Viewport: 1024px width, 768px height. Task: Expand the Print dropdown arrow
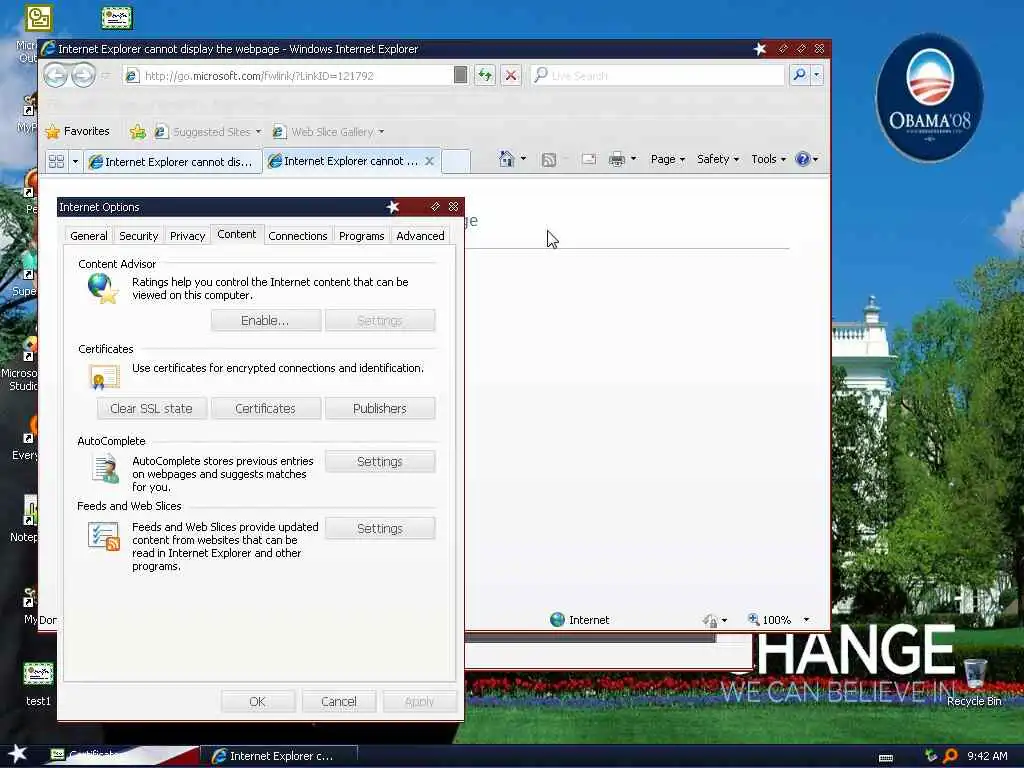[633, 159]
